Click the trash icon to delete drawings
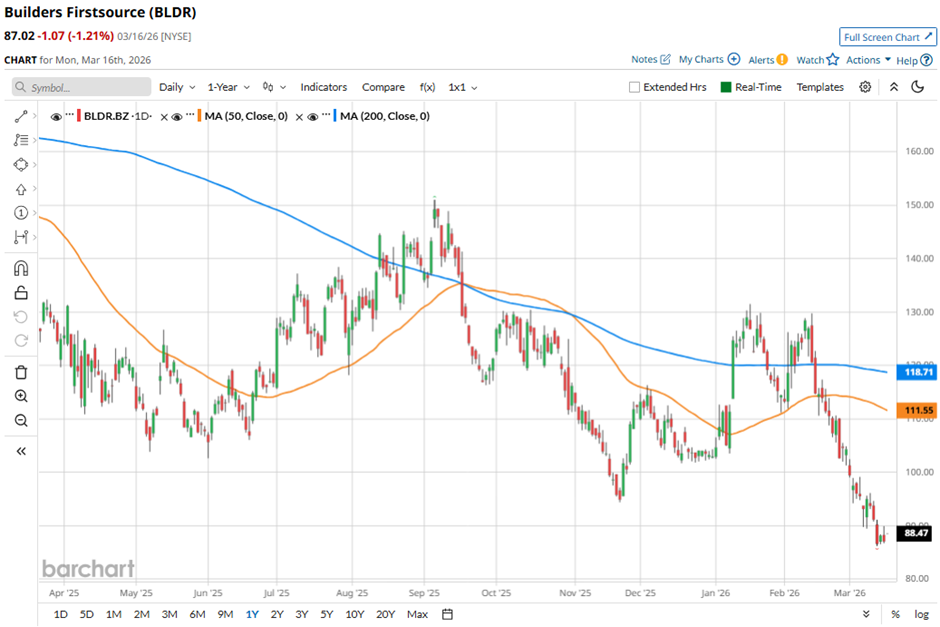 click(20, 372)
